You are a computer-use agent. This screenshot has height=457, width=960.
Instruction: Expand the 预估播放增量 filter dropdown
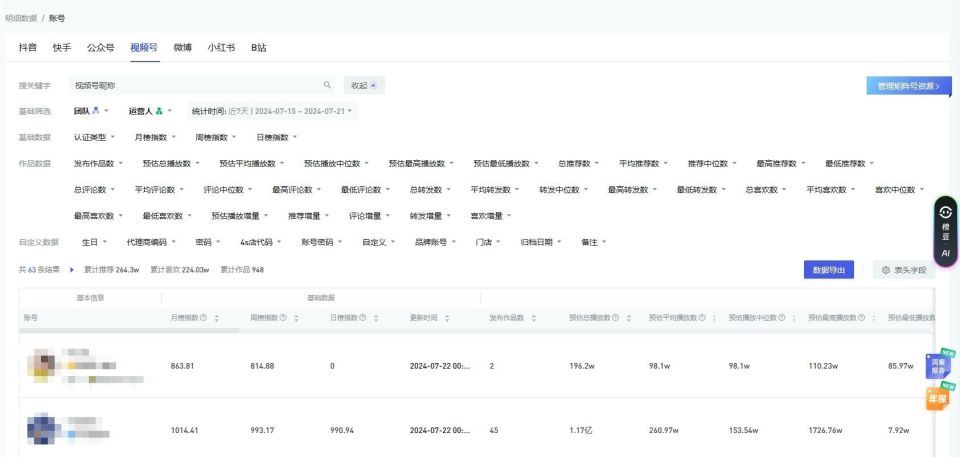pyautogui.click(x=239, y=216)
